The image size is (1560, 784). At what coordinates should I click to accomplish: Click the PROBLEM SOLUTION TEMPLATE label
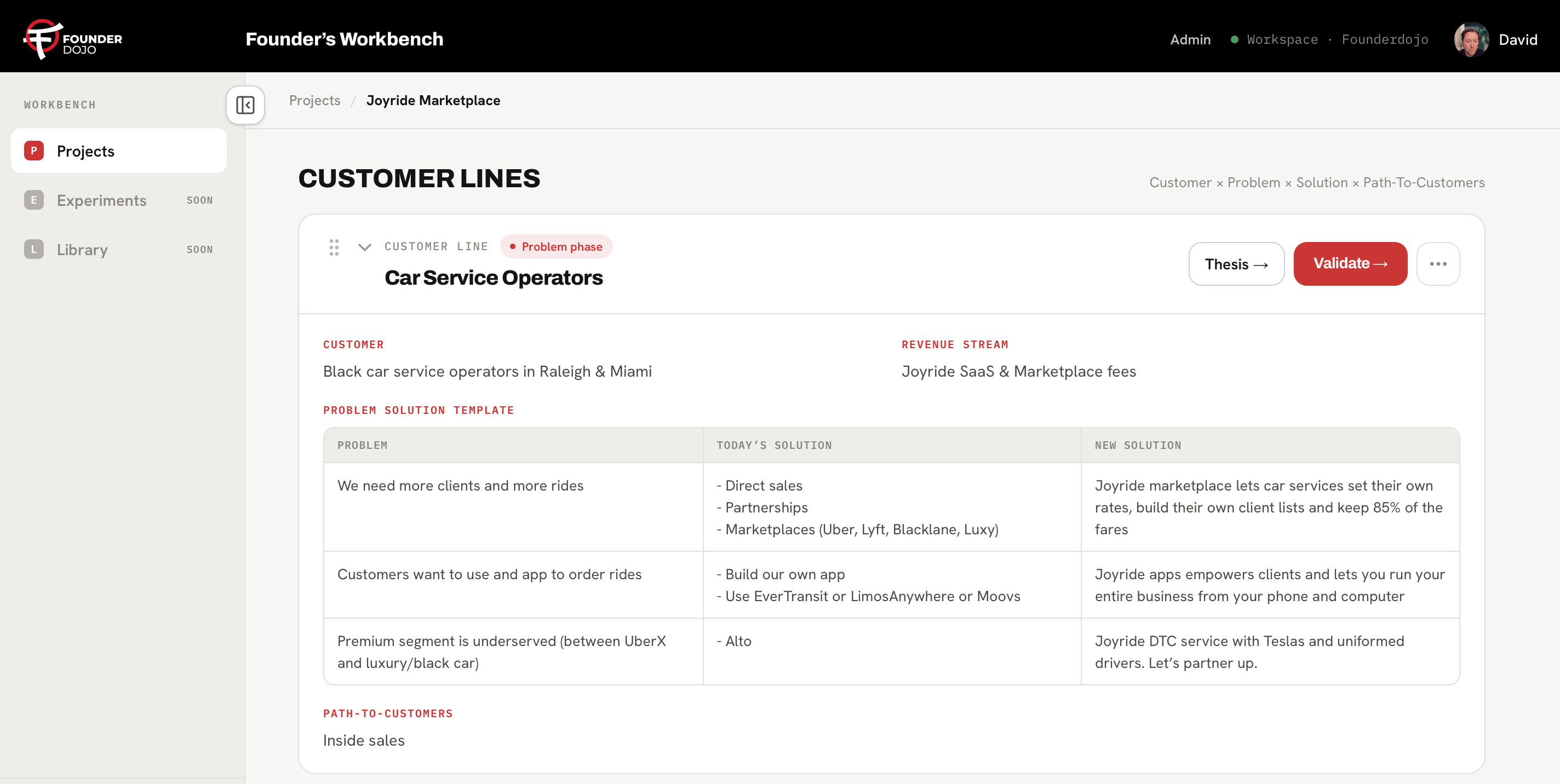coord(418,411)
